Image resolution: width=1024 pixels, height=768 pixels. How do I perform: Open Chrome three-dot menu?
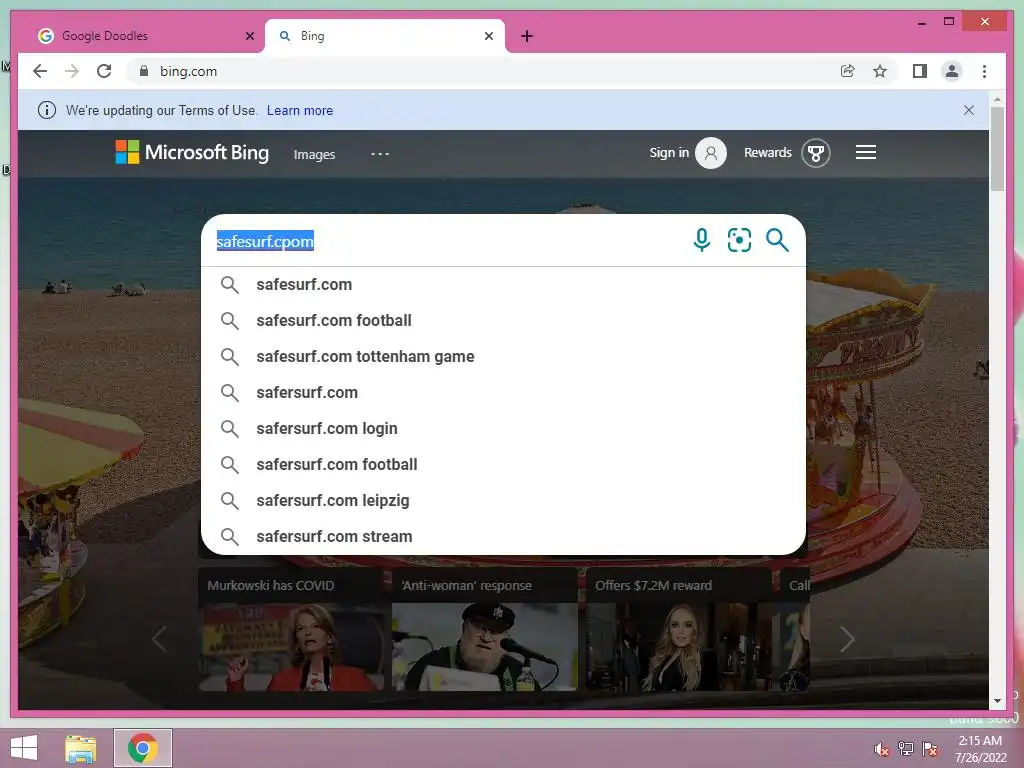pos(984,71)
